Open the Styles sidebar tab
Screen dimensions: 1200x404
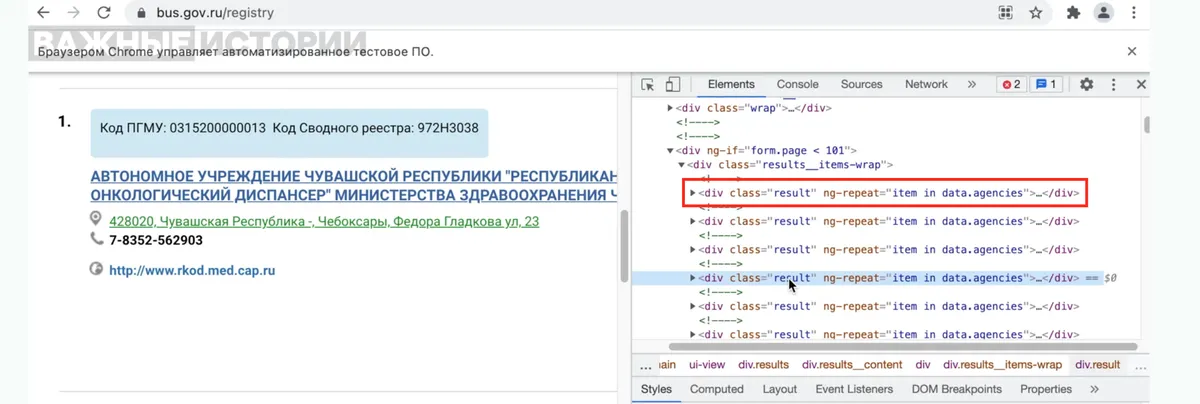(x=657, y=389)
